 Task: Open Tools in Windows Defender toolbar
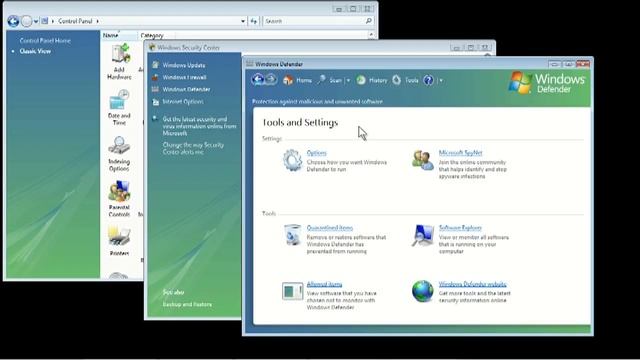click(x=405, y=80)
